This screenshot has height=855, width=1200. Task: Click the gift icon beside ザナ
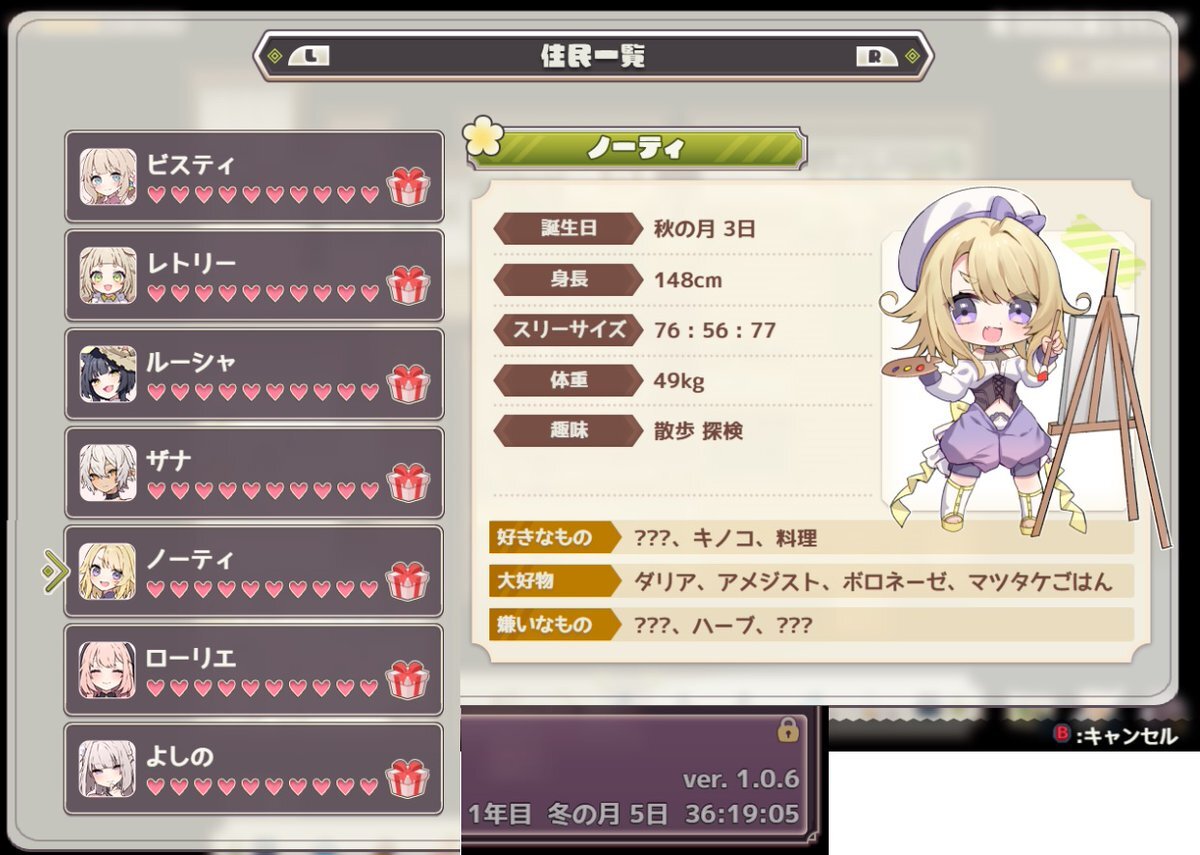[408, 482]
